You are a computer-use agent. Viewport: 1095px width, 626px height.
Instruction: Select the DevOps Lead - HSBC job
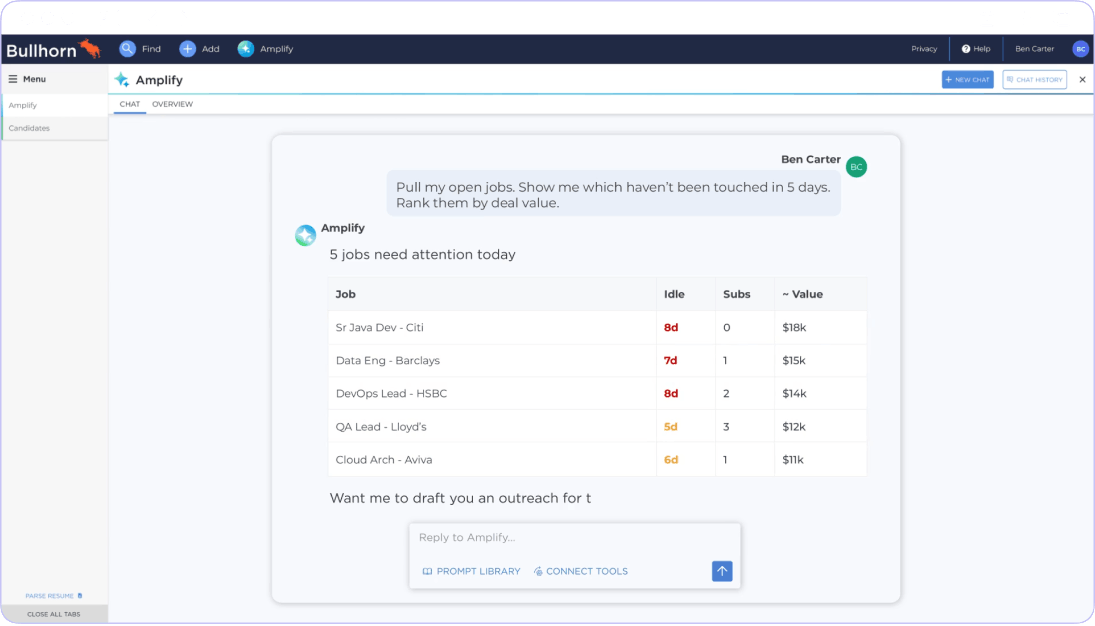[391, 393]
